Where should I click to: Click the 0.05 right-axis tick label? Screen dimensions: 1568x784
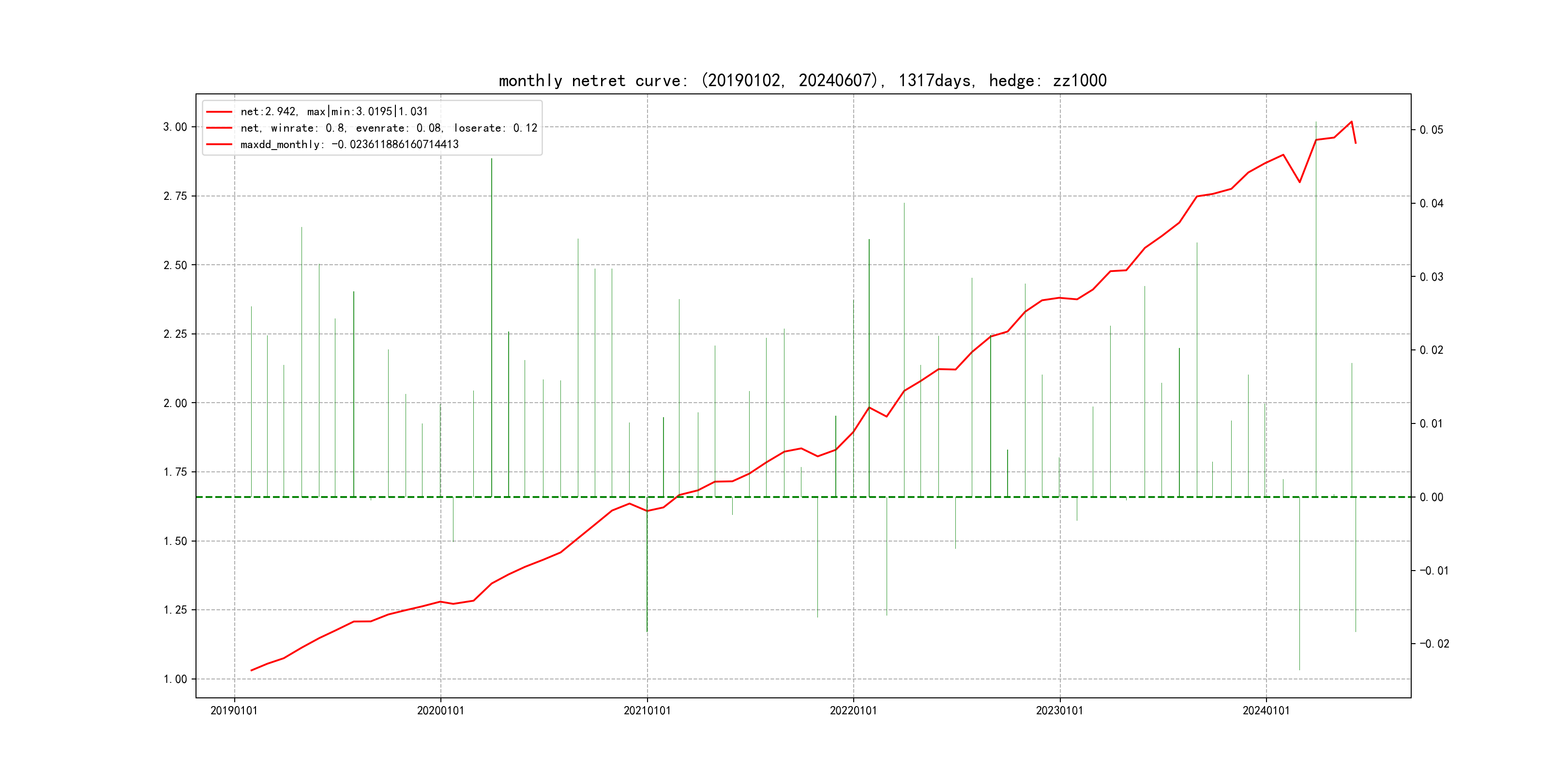[x=1432, y=130]
